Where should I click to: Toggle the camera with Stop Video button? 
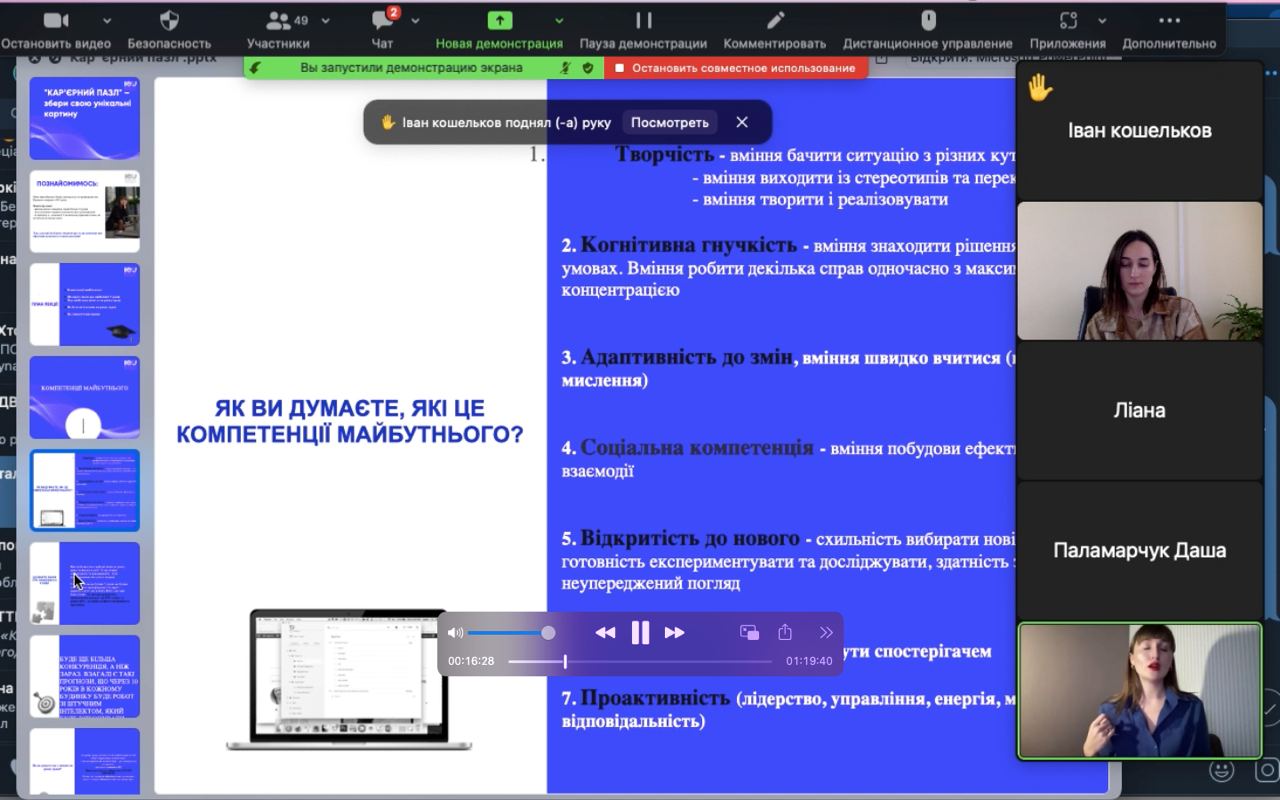[x=56, y=21]
